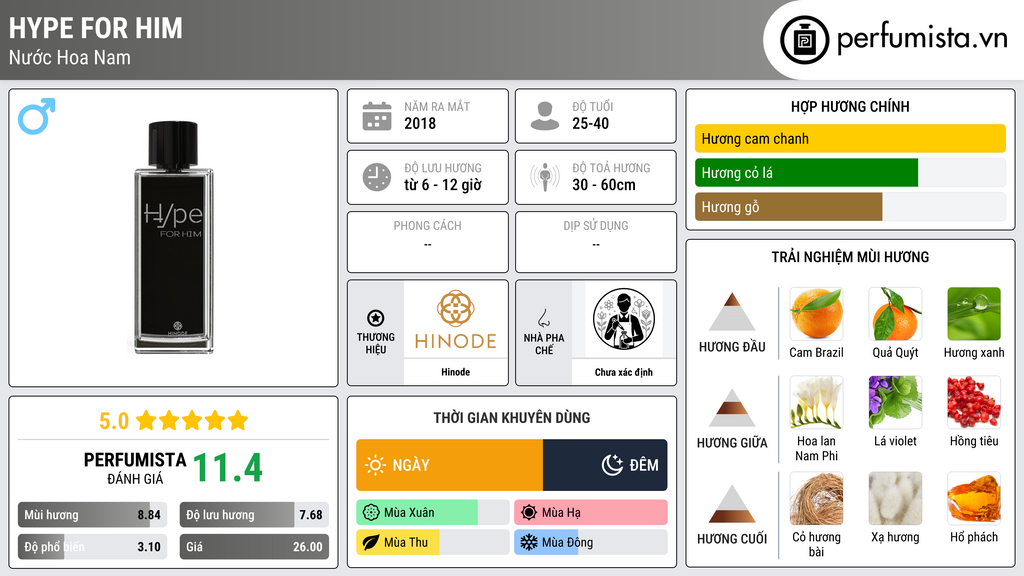Click the Nước Hoa Nam subtitle
1024x576 pixels.
click(69, 57)
